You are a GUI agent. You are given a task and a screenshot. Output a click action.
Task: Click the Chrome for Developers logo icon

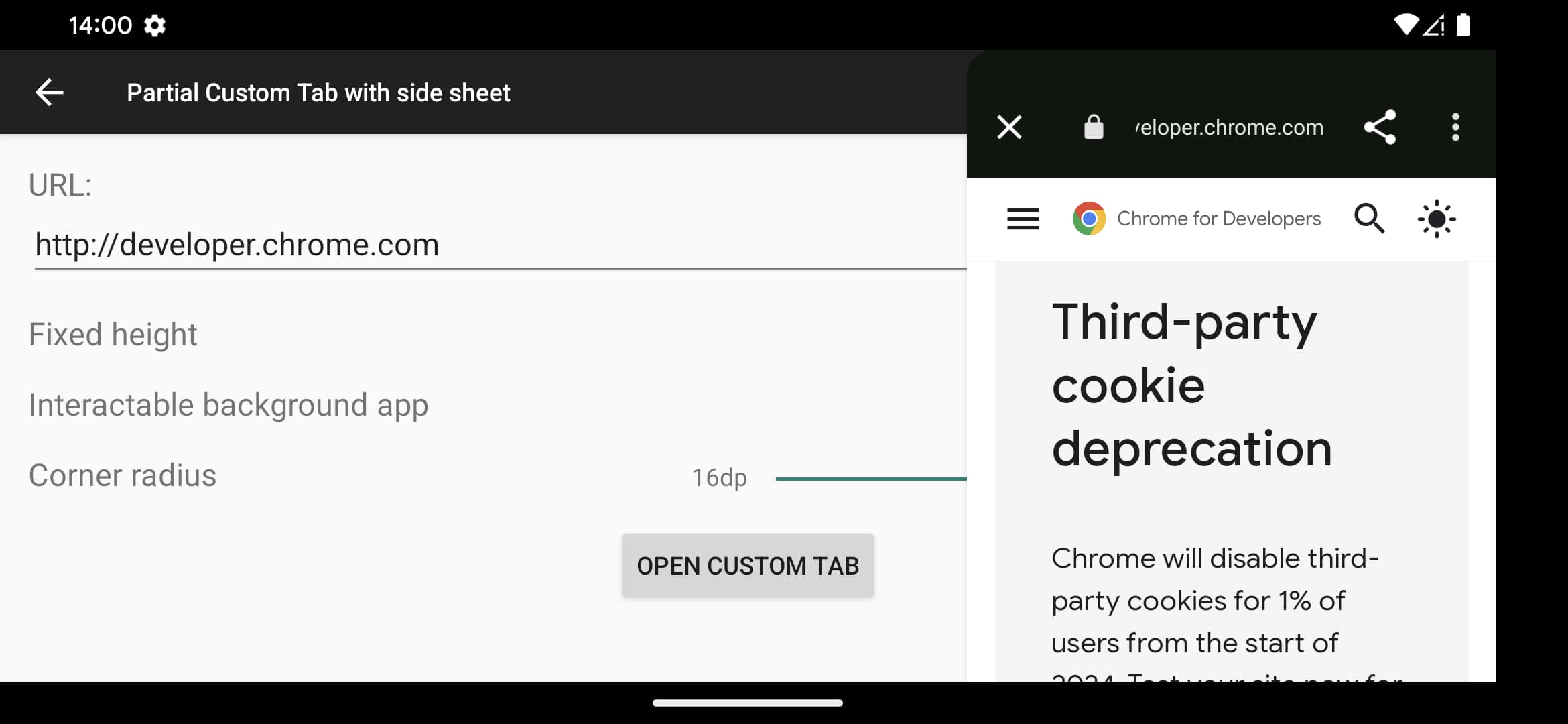pyautogui.click(x=1089, y=218)
